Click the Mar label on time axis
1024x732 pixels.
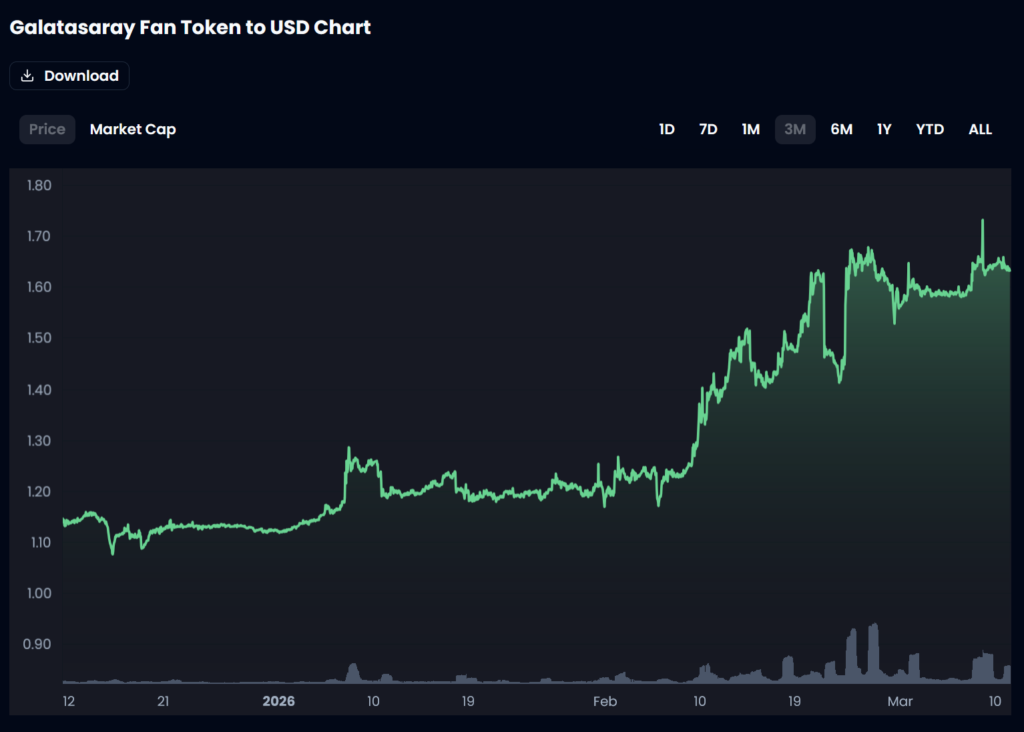click(900, 701)
